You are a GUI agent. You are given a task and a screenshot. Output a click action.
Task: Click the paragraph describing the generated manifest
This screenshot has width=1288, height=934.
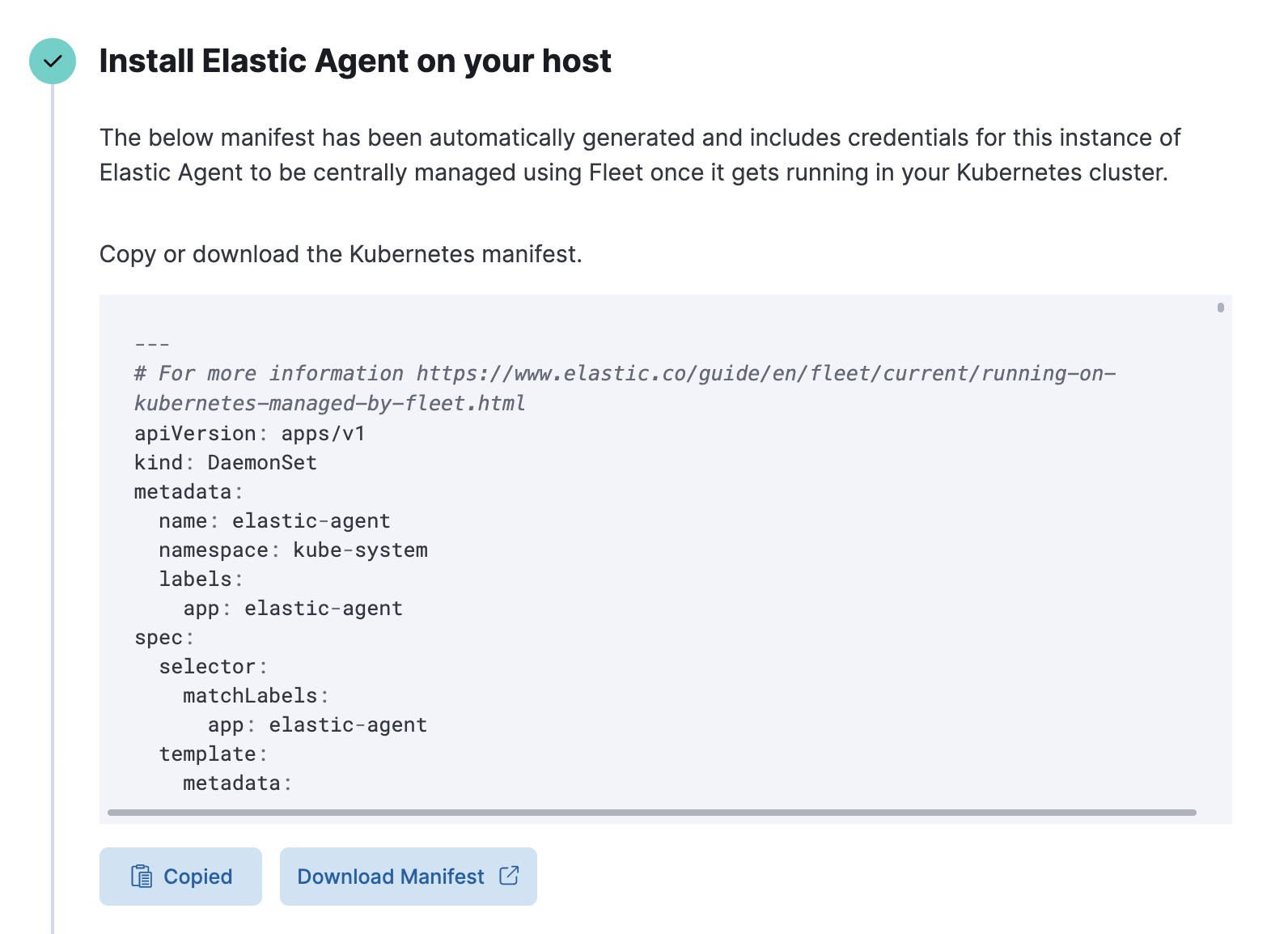[x=639, y=155]
